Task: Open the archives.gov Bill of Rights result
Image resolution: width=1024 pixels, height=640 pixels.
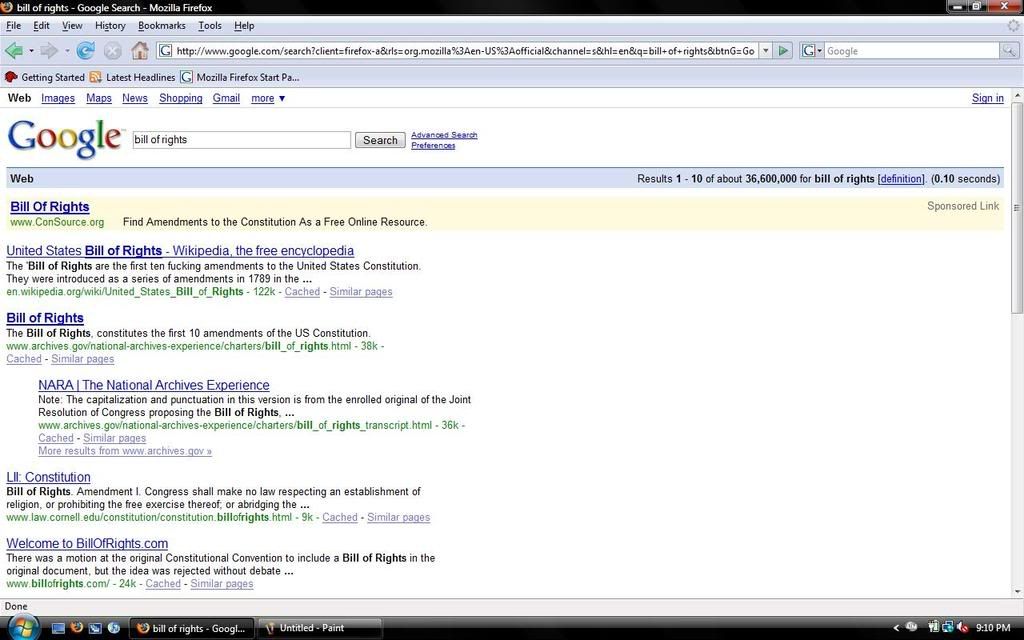Action: pos(45,318)
